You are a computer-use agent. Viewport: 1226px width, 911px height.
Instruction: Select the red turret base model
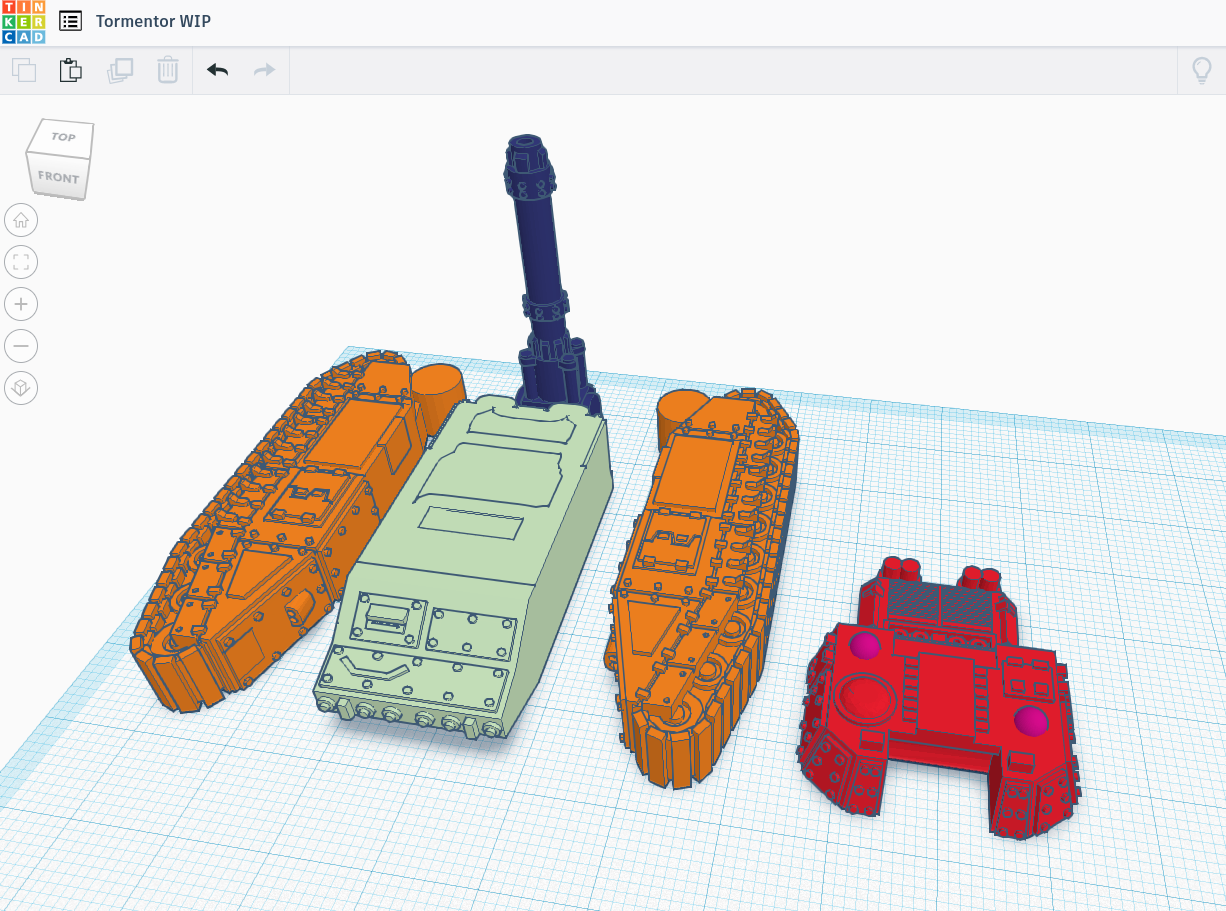(x=940, y=700)
